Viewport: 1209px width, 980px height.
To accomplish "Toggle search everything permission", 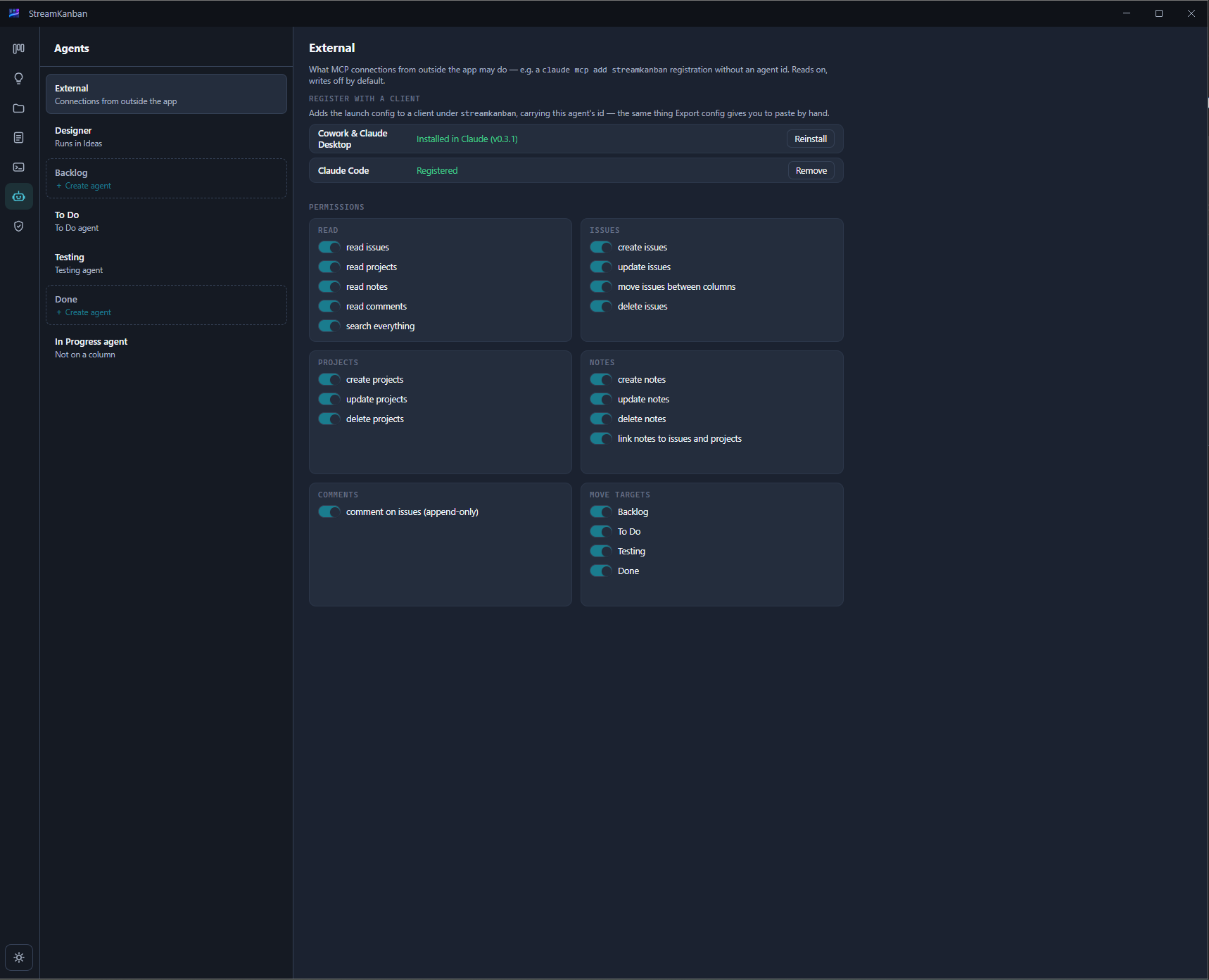I will pos(329,326).
